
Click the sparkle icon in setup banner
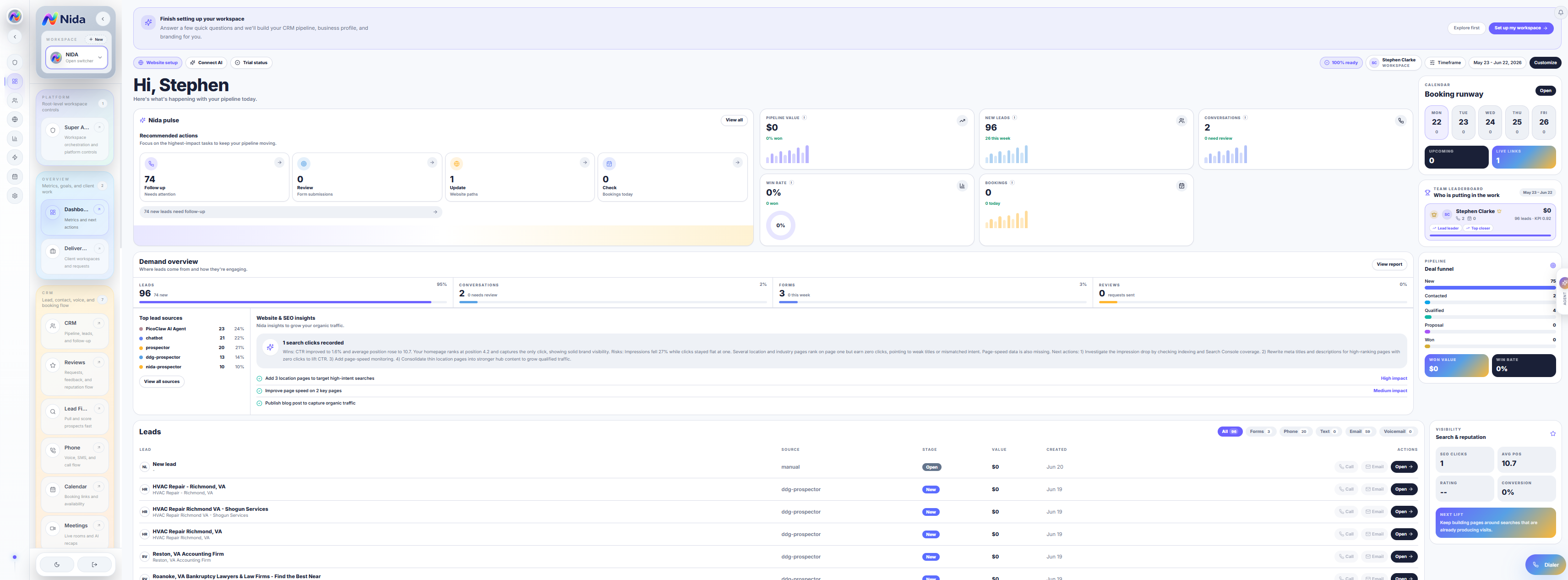tap(148, 22)
